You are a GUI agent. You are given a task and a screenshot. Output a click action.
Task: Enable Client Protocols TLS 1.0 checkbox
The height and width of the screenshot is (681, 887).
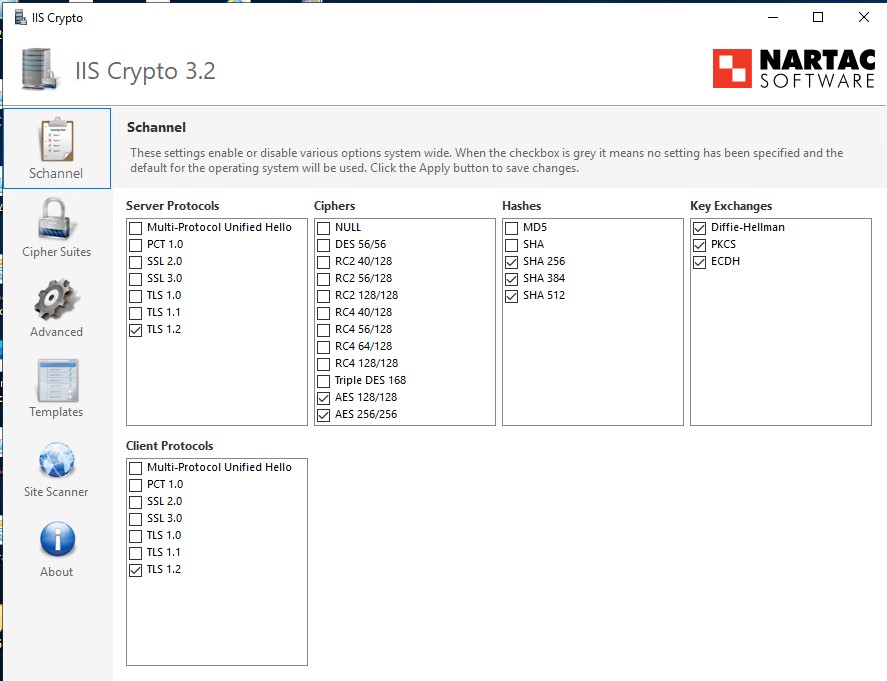pyautogui.click(x=135, y=536)
